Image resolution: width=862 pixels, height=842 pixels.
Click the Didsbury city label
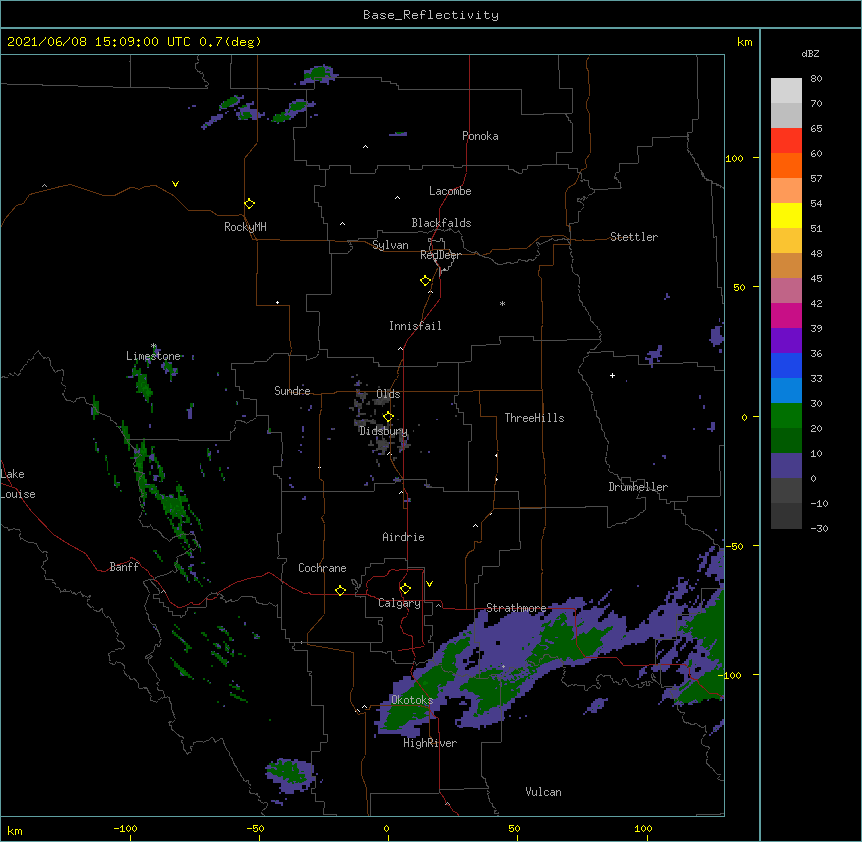click(x=383, y=431)
